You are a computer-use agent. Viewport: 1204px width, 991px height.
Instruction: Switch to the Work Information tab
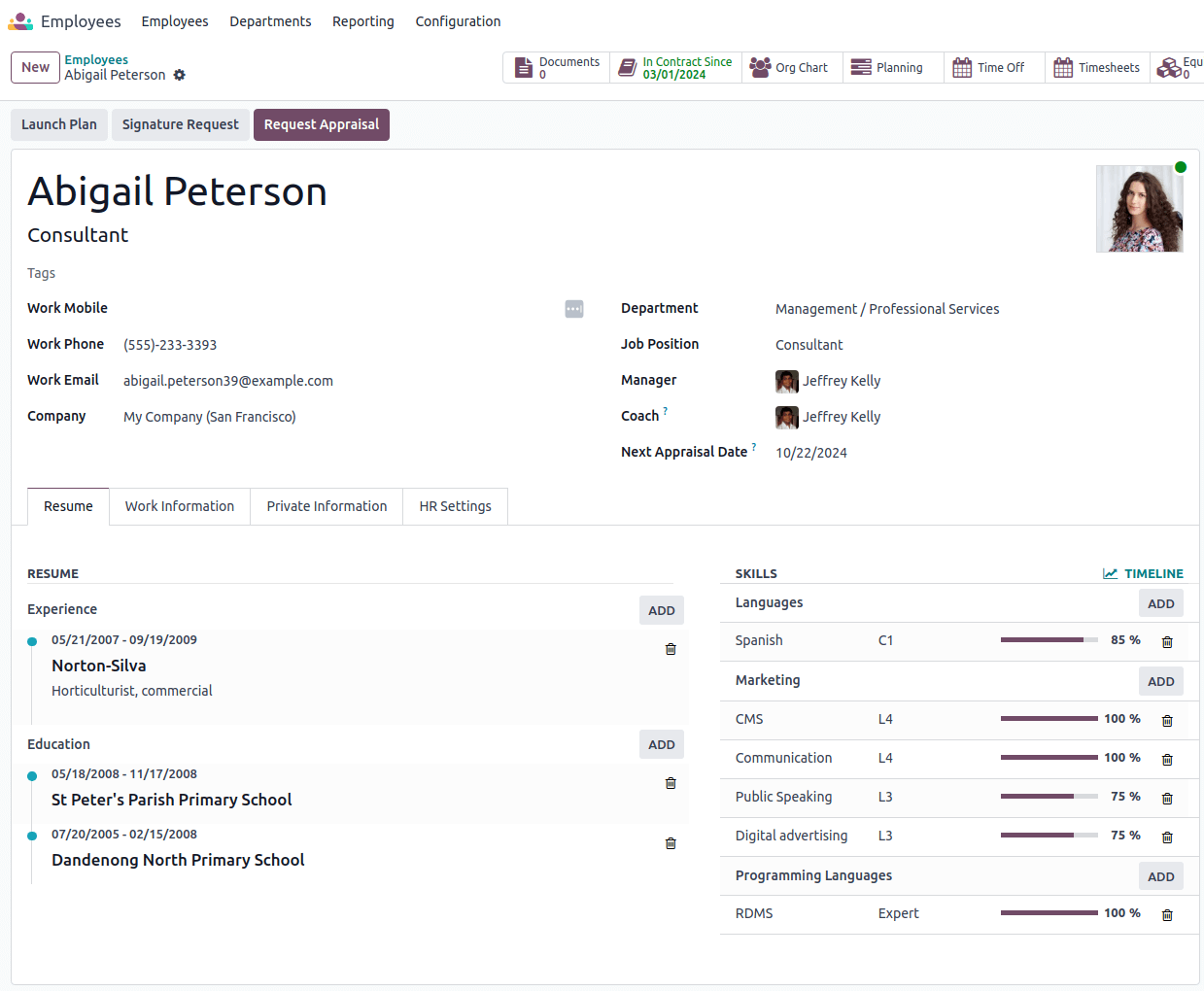(x=179, y=506)
